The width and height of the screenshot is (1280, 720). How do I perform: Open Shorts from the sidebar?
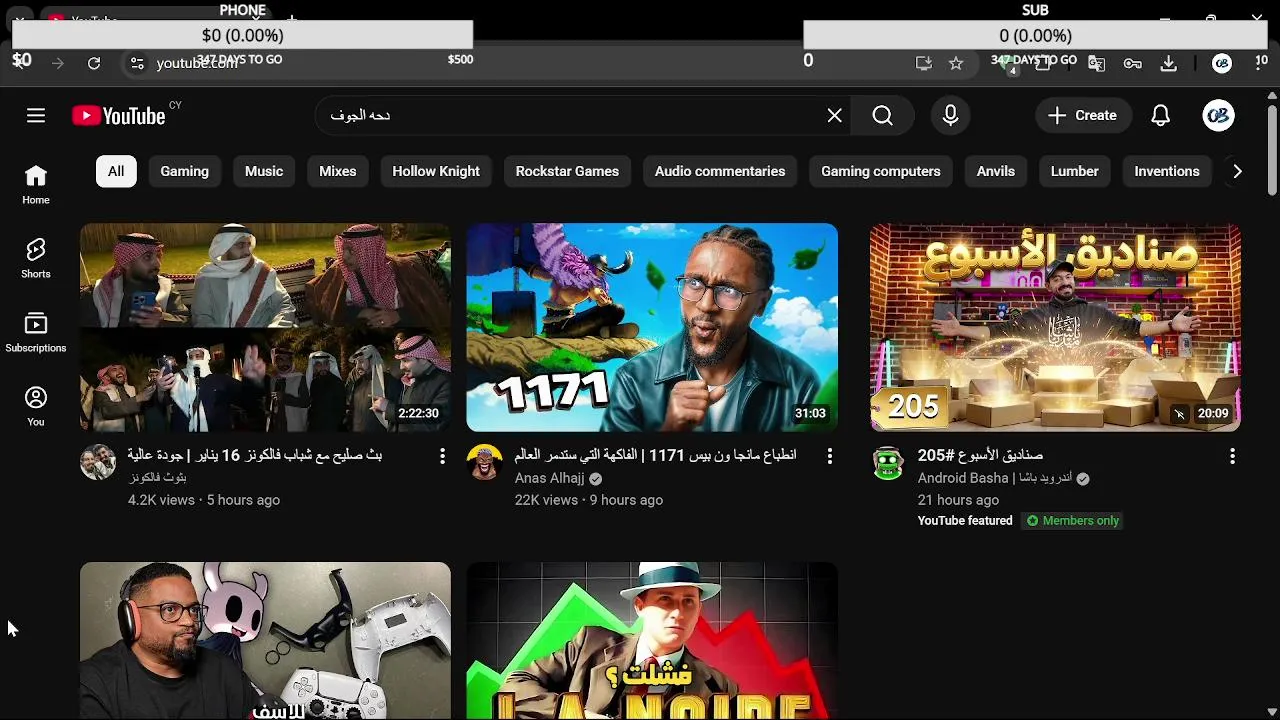(x=36, y=259)
